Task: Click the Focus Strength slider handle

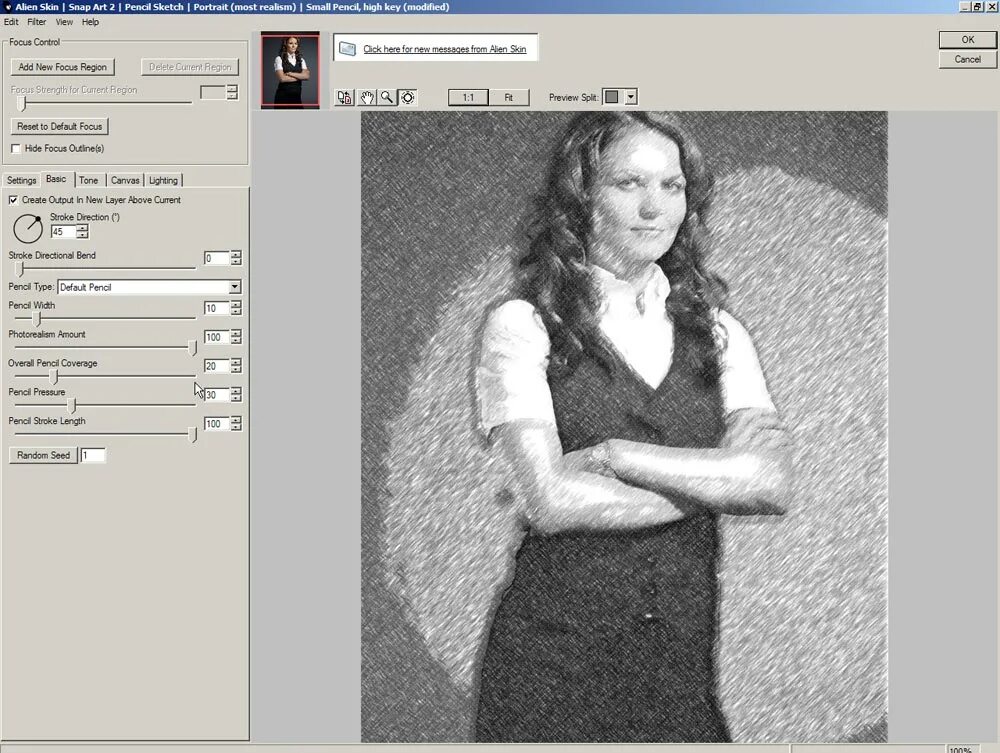Action: click(x=22, y=102)
